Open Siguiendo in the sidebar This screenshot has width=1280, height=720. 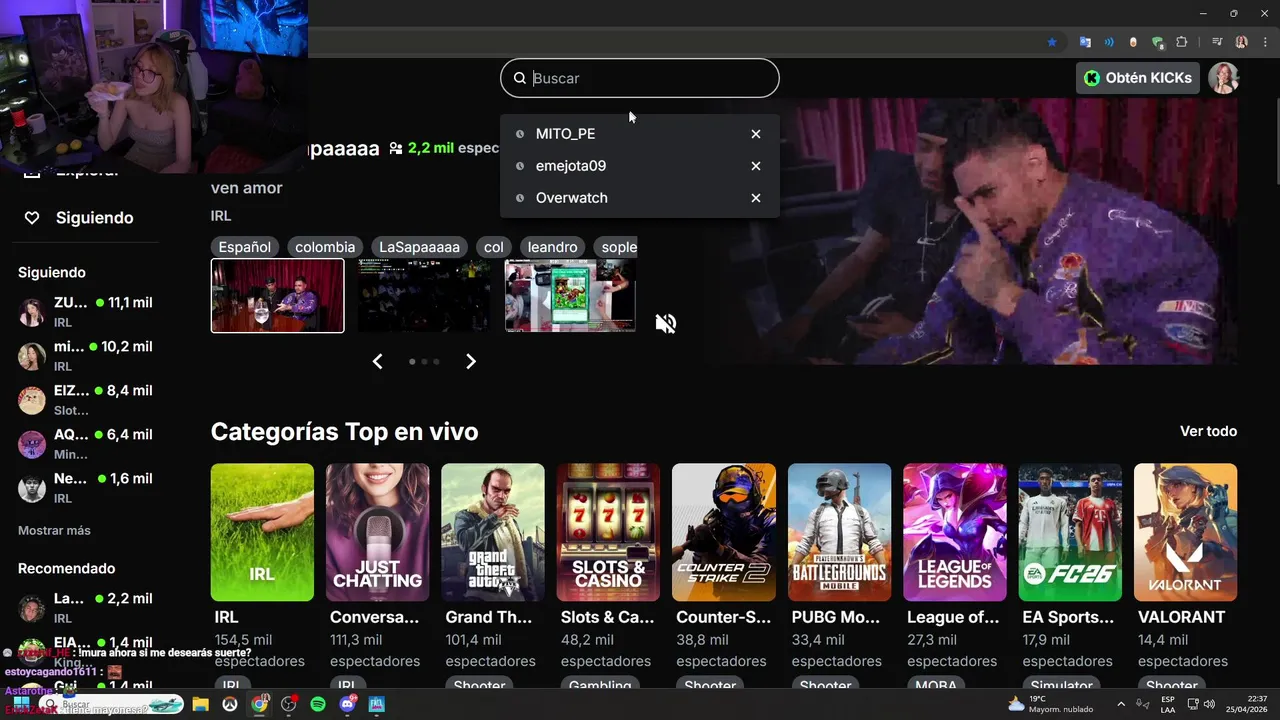coord(94,218)
